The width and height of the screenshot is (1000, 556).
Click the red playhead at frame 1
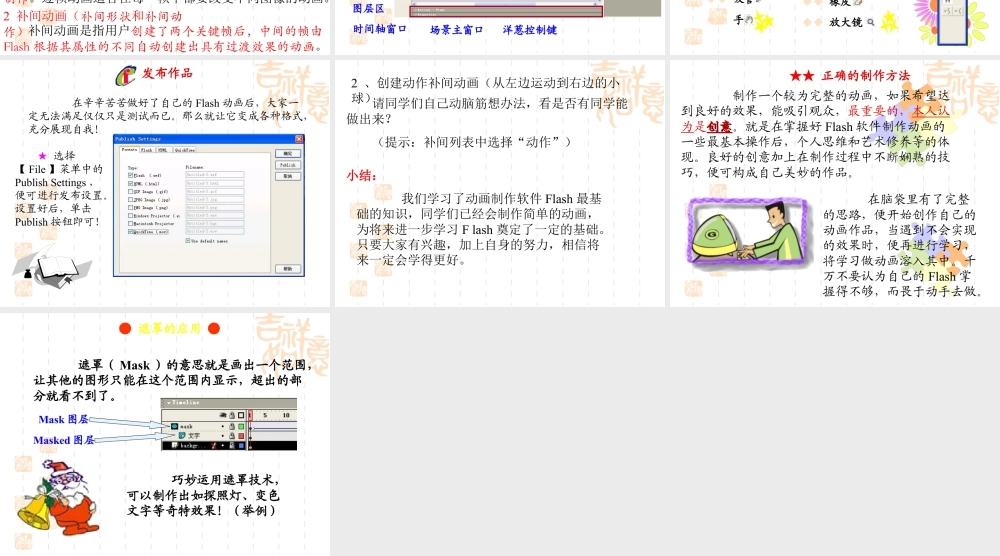[x=250, y=415]
